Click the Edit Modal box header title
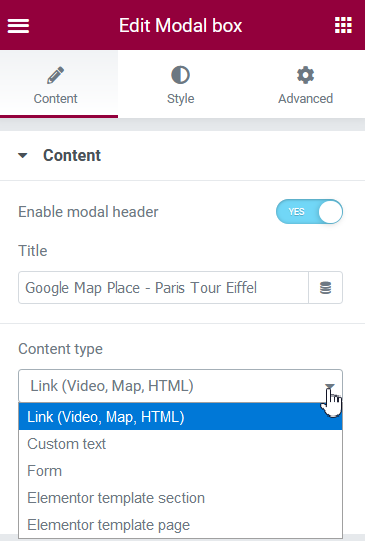 pyautogui.click(x=180, y=26)
